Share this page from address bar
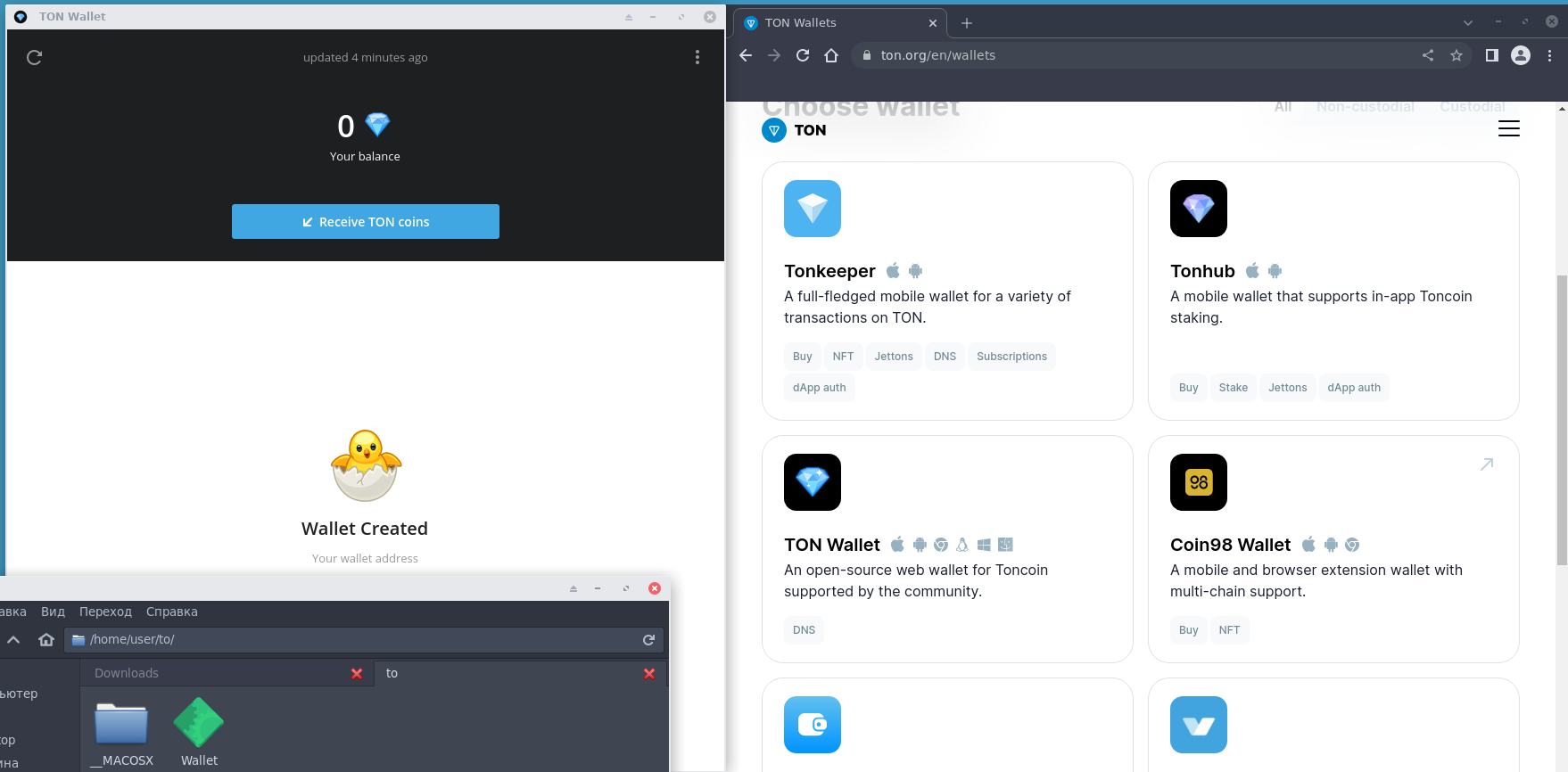The image size is (1568, 772). [x=1428, y=55]
